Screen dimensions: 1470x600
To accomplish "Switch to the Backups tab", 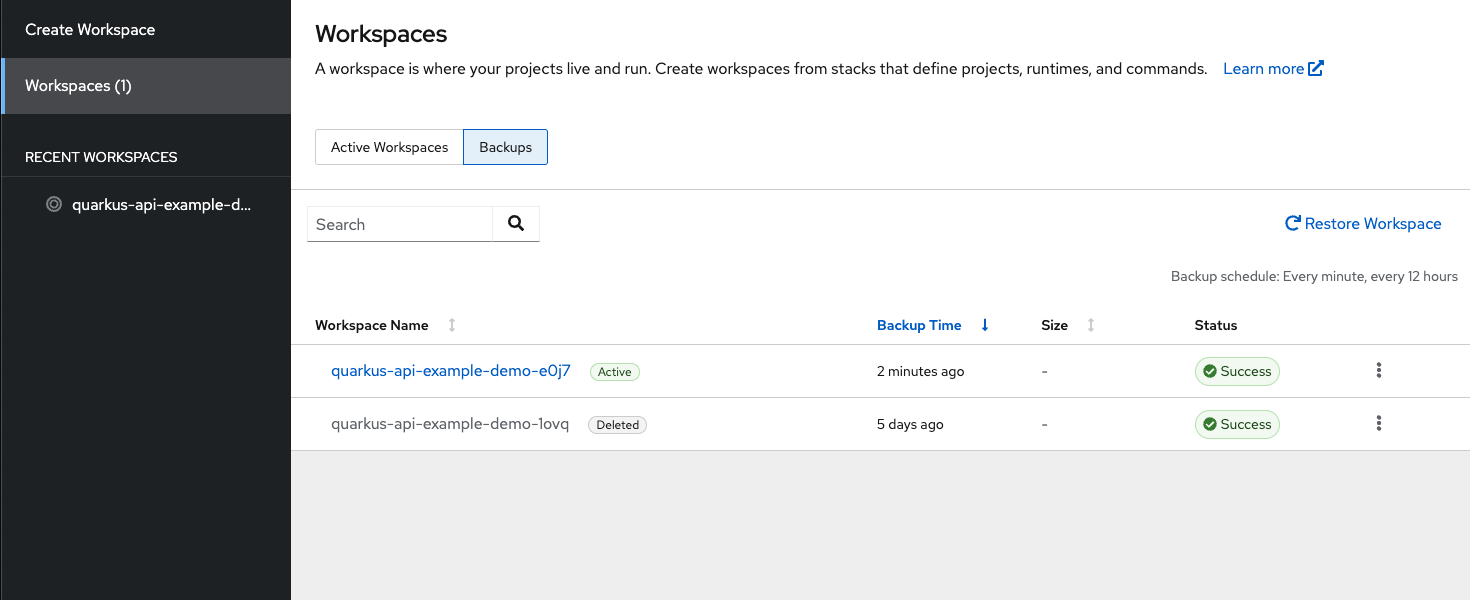I will coord(505,147).
